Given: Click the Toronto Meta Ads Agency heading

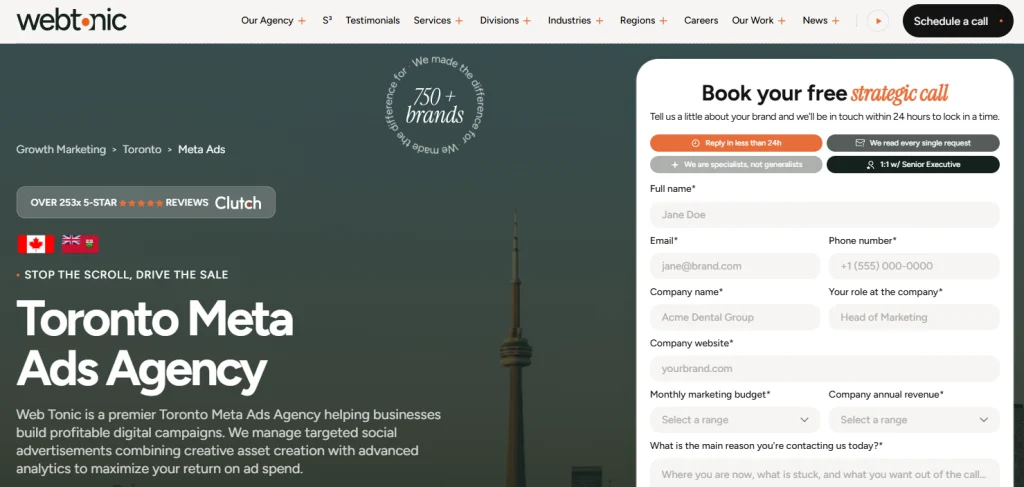Looking at the screenshot, I should coord(155,345).
